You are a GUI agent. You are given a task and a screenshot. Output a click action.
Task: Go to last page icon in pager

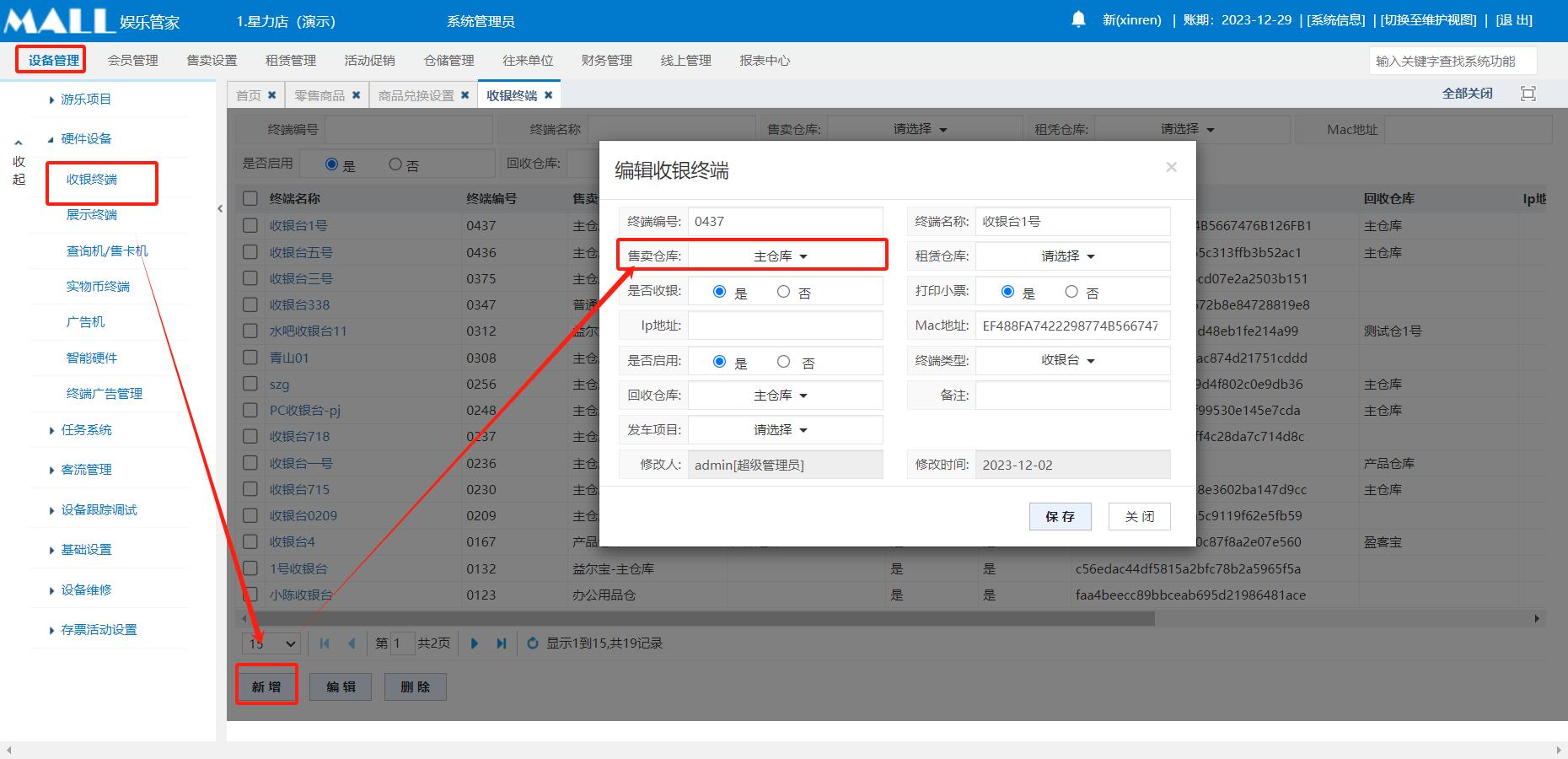(502, 643)
